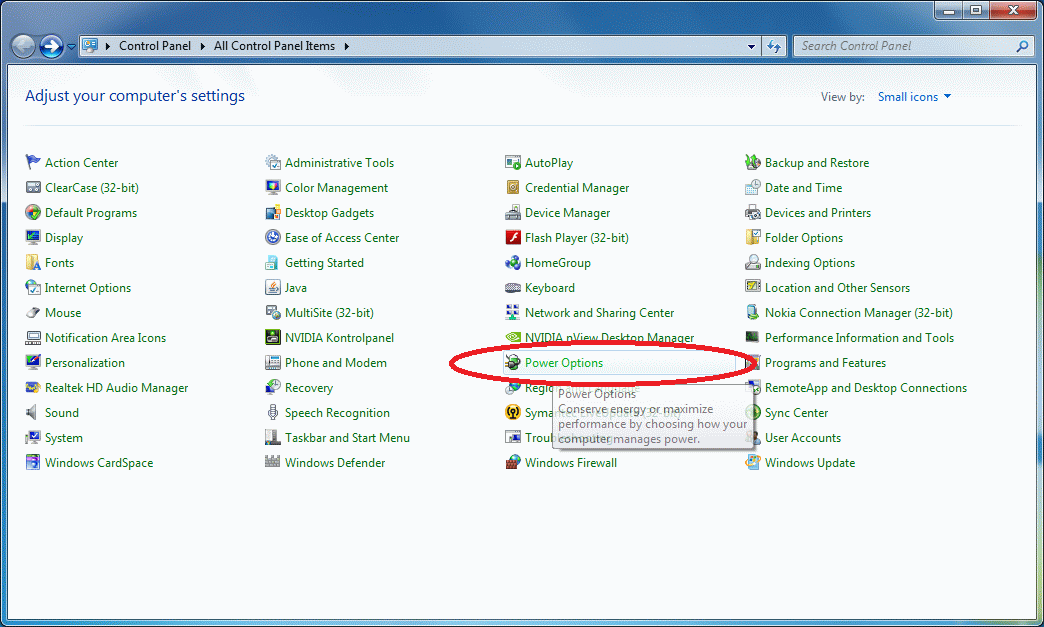Open the System link
The width and height of the screenshot is (1044, 627).
(64, 438)
